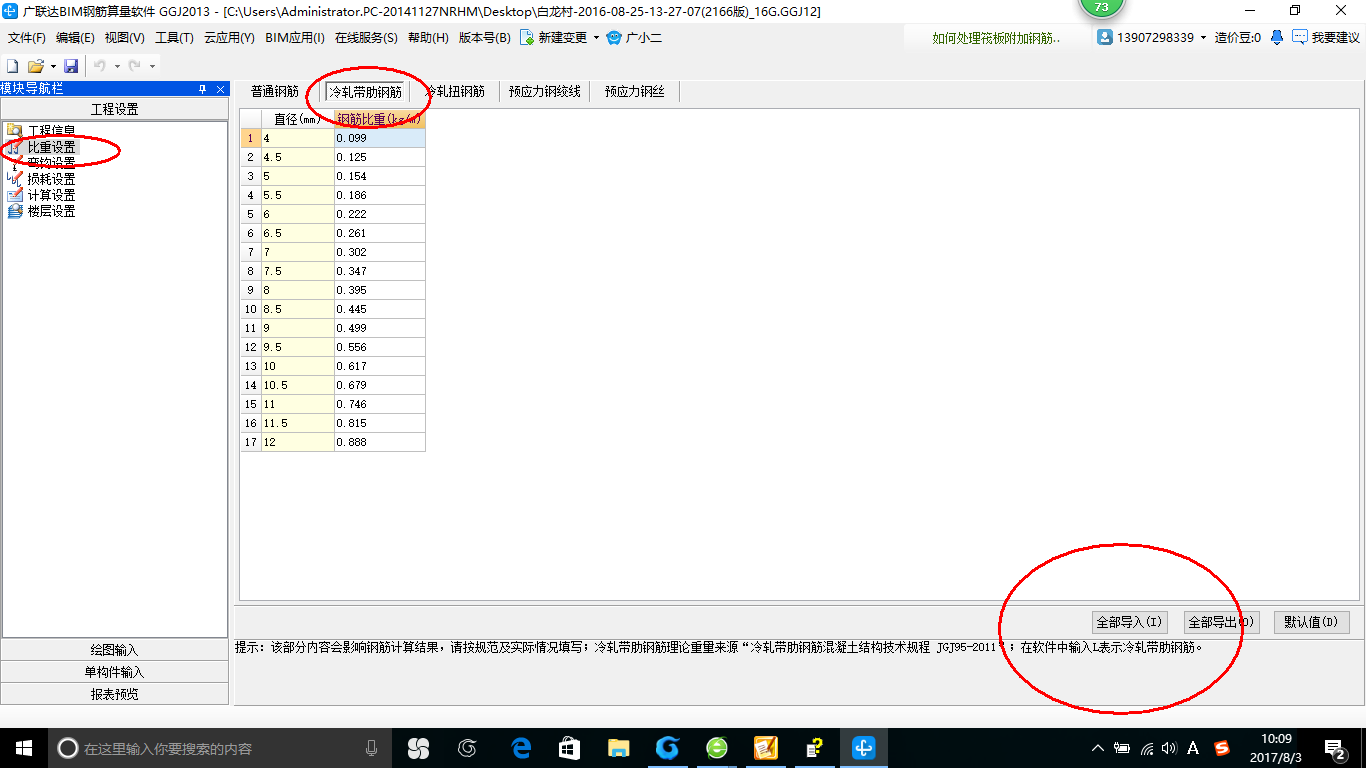
Task: Open the 单构件输入 module
Action: (x=115, y=672)
